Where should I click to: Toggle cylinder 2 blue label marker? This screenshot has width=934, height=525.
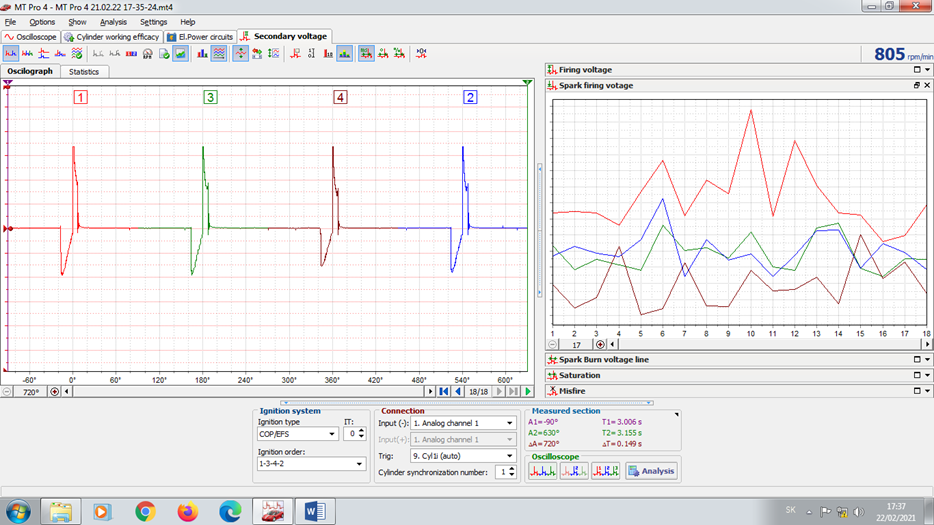(x=470, y=97)
